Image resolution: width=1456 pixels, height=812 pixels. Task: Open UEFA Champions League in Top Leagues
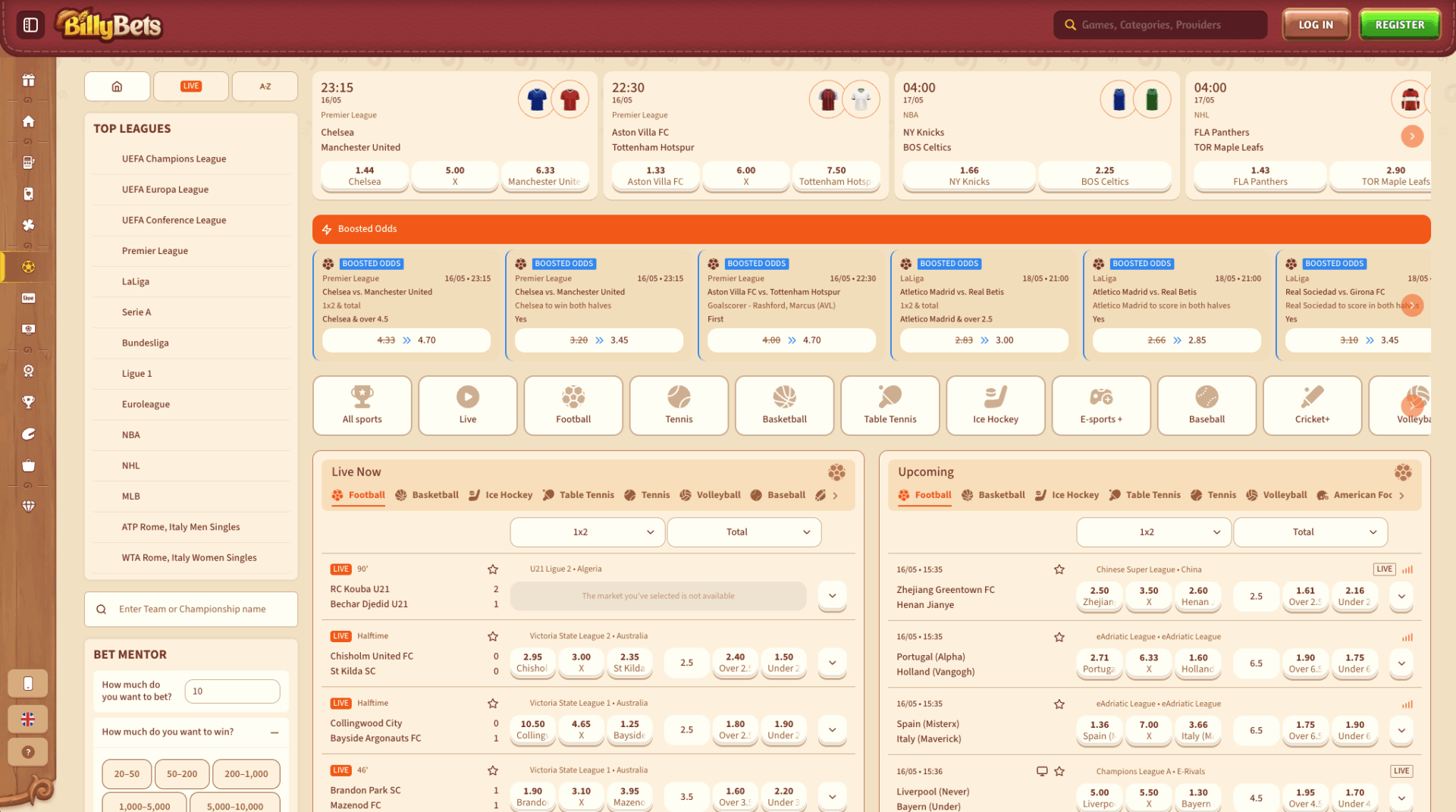[x=174, y=159]
